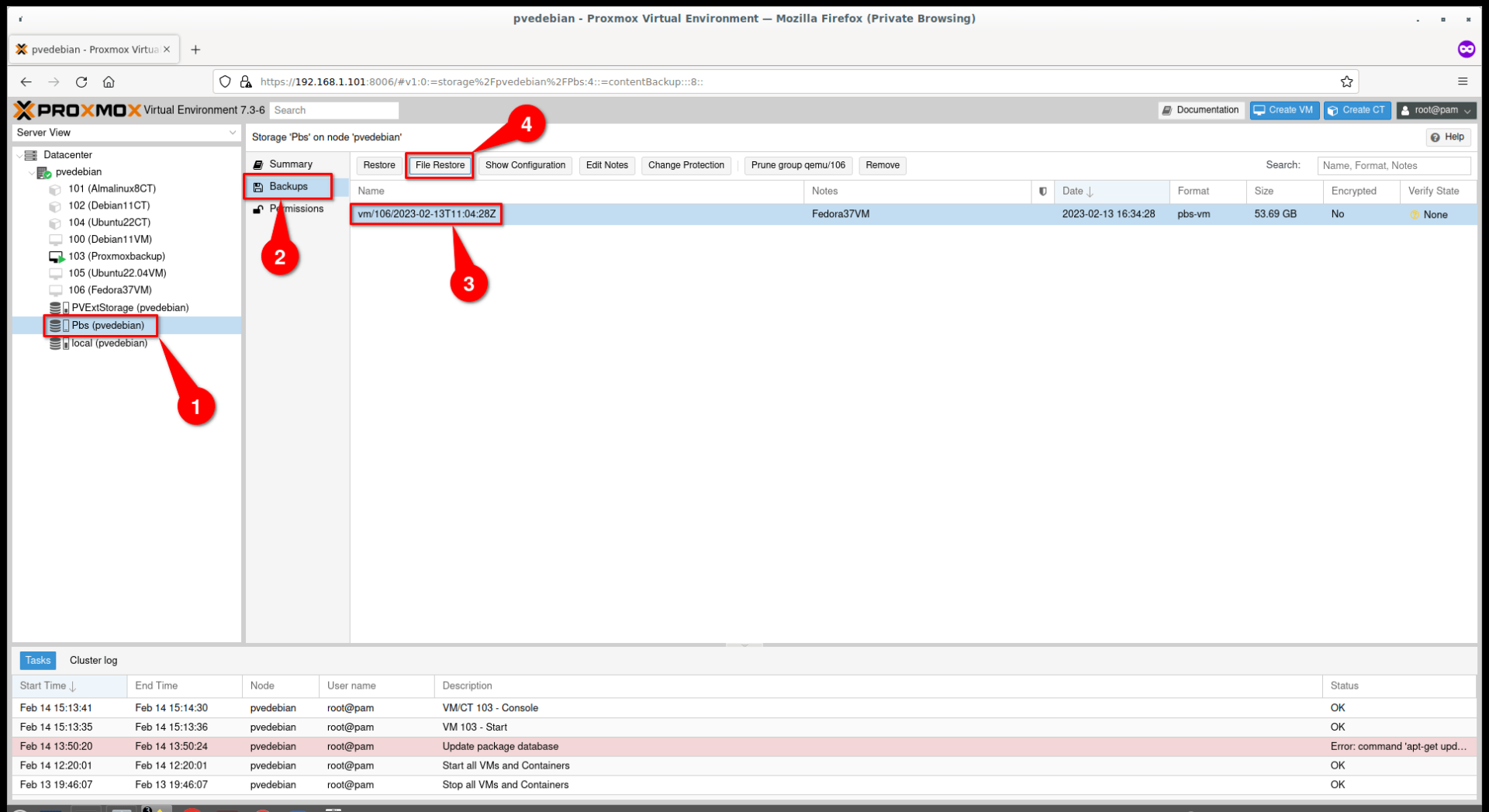Viewport: 1489px width, 812px height.
Task: Open the Help for storage panel
Action: point(1447,137)
